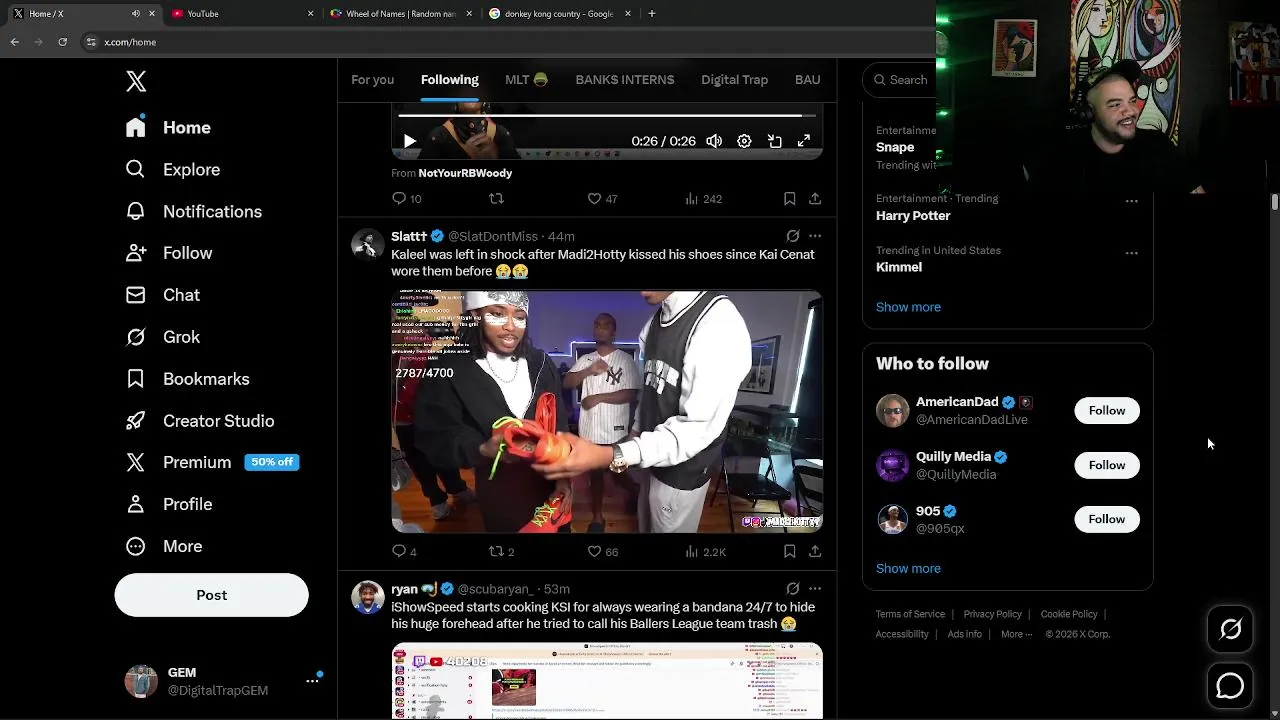The width and height of the screenshot is (1280, 720).
Task: Reply to Slatt post, 4 replies
Action: point(405,552)
